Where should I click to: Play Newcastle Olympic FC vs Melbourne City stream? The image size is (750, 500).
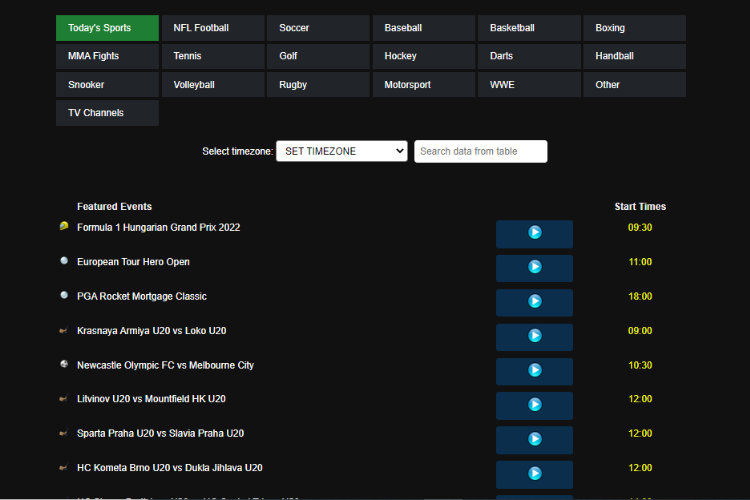534,371
